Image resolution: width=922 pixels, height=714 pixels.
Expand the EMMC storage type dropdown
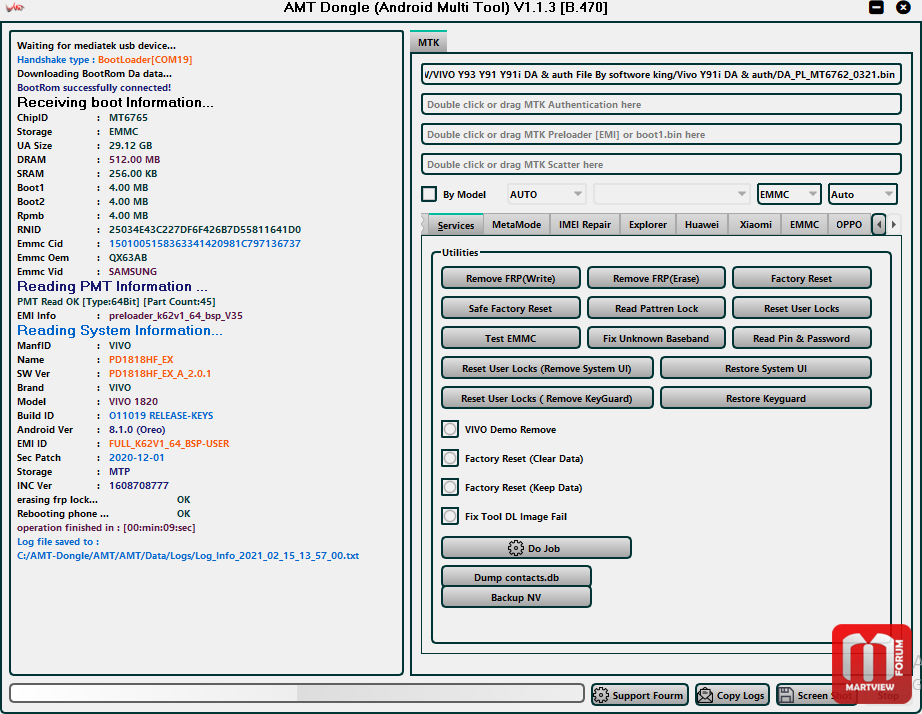[788, 194]
